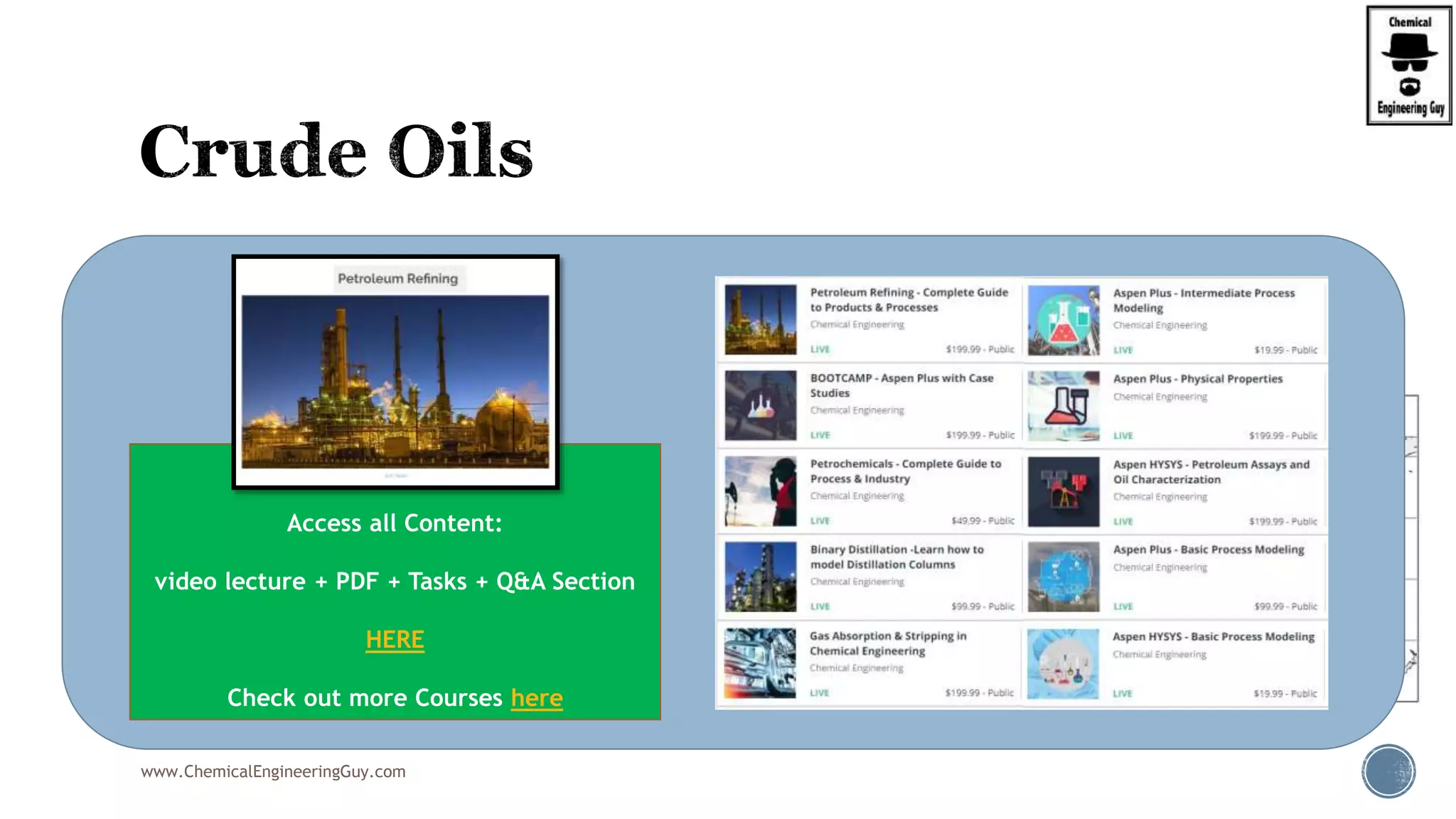The width and height of the screenshot is (1456, 819).
Task: Click the LIVE status under Binary Distillation
Action: pos(820,607)
